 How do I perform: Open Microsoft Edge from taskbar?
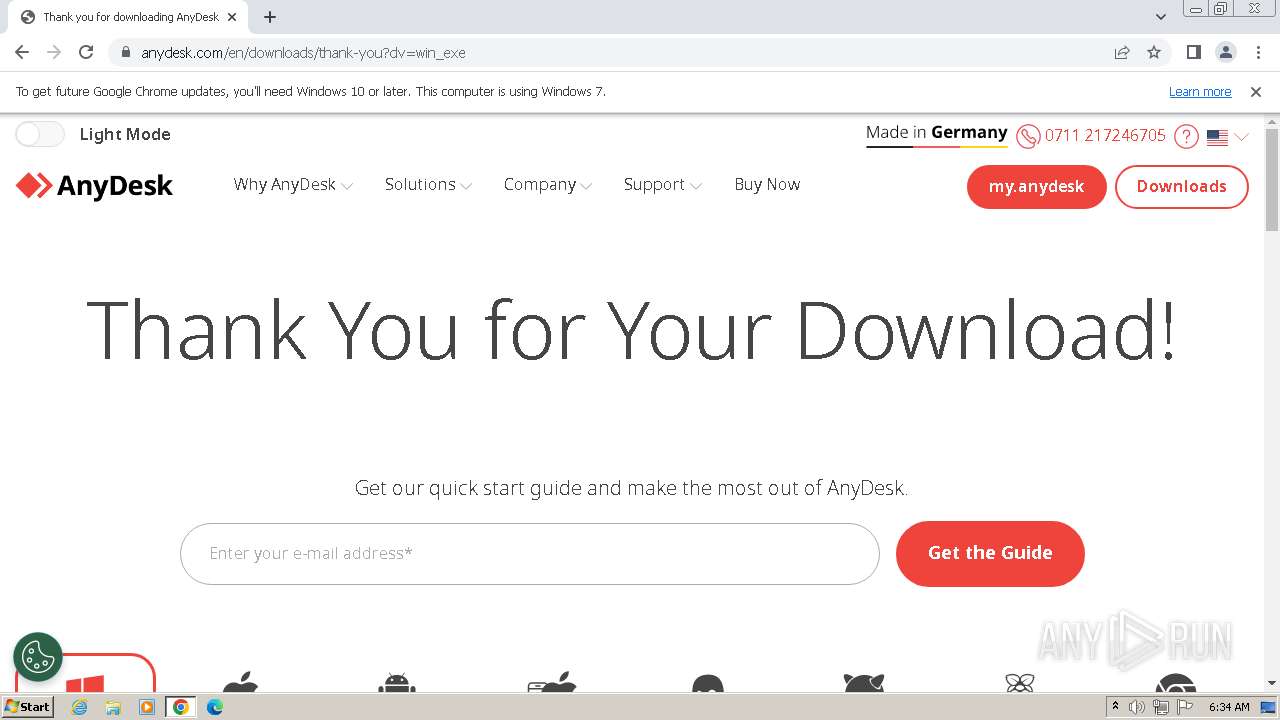(214, 707)
